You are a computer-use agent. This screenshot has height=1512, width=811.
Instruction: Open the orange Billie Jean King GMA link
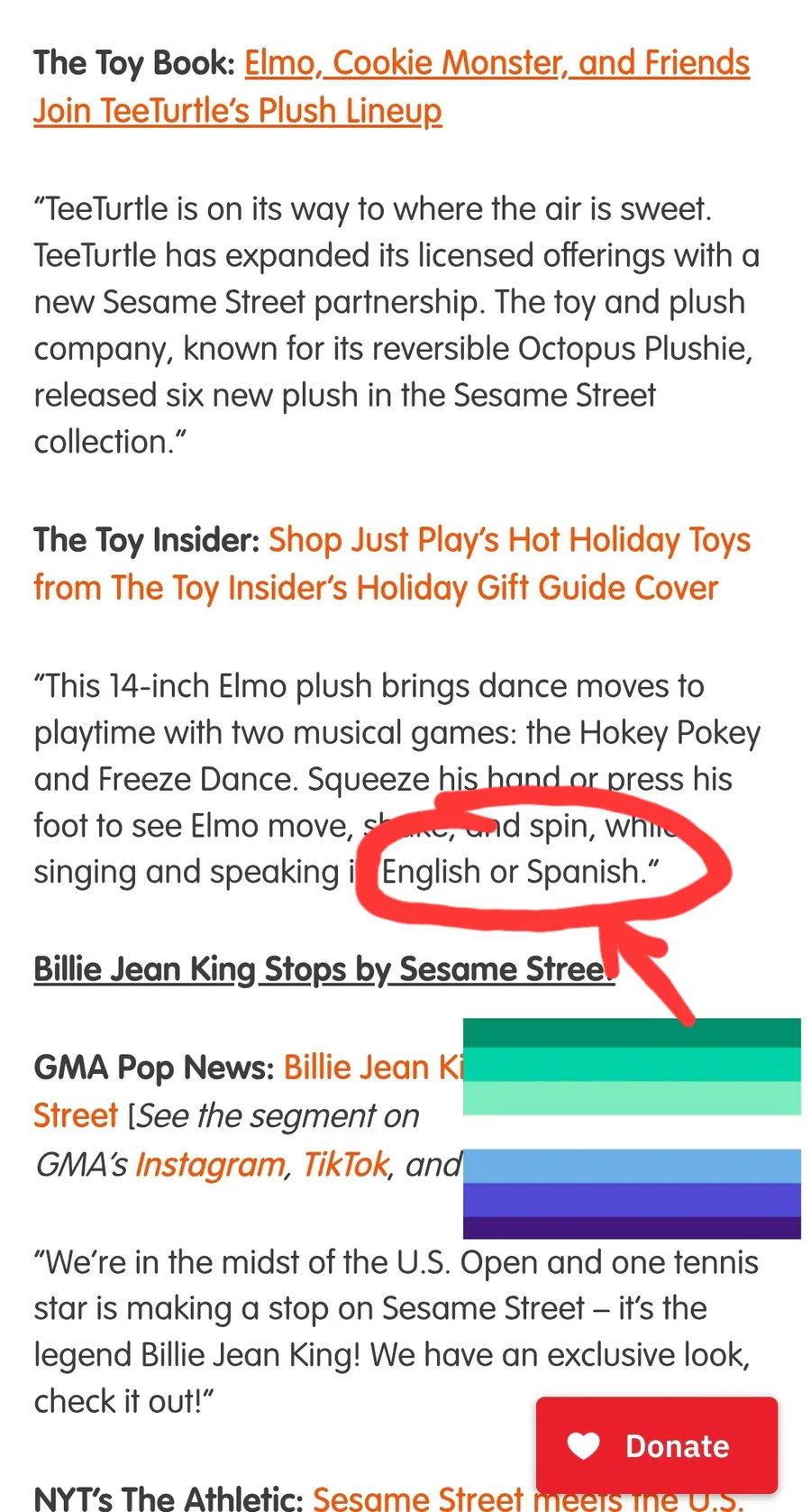coord(373,1068)
